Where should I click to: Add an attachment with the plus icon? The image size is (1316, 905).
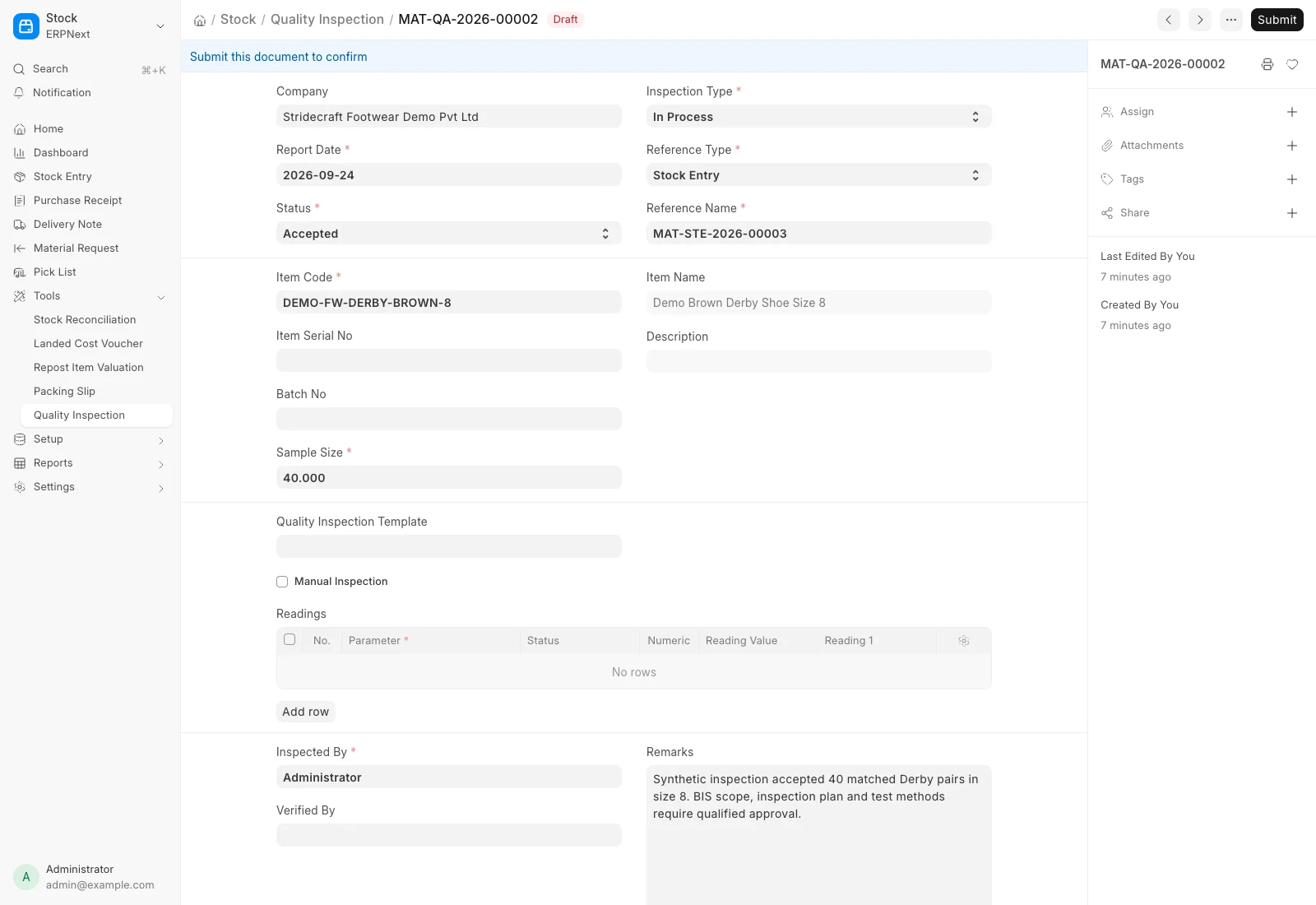(1292, 146)
